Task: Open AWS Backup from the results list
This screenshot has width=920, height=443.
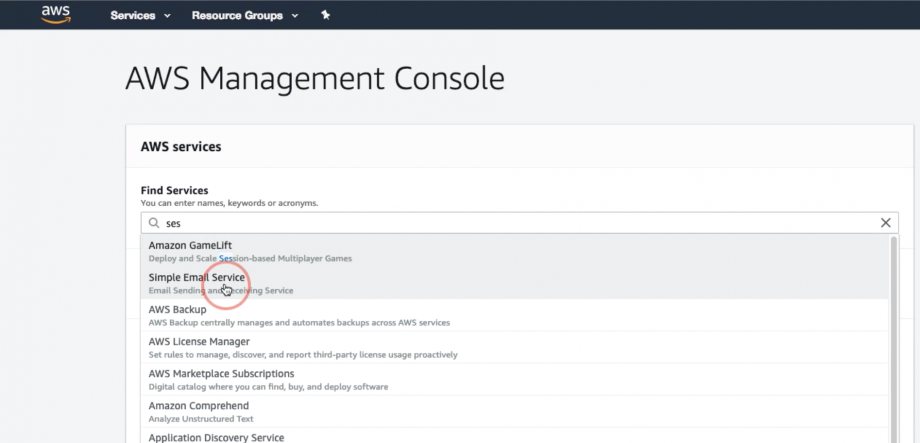Action: click(177, 310)
